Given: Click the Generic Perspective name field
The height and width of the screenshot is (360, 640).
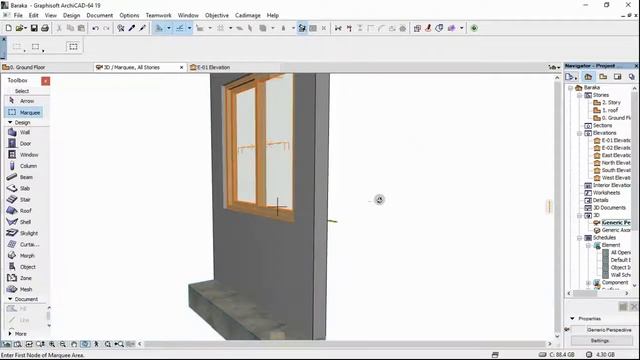Looking at the screenshot, I should [609, 329].
